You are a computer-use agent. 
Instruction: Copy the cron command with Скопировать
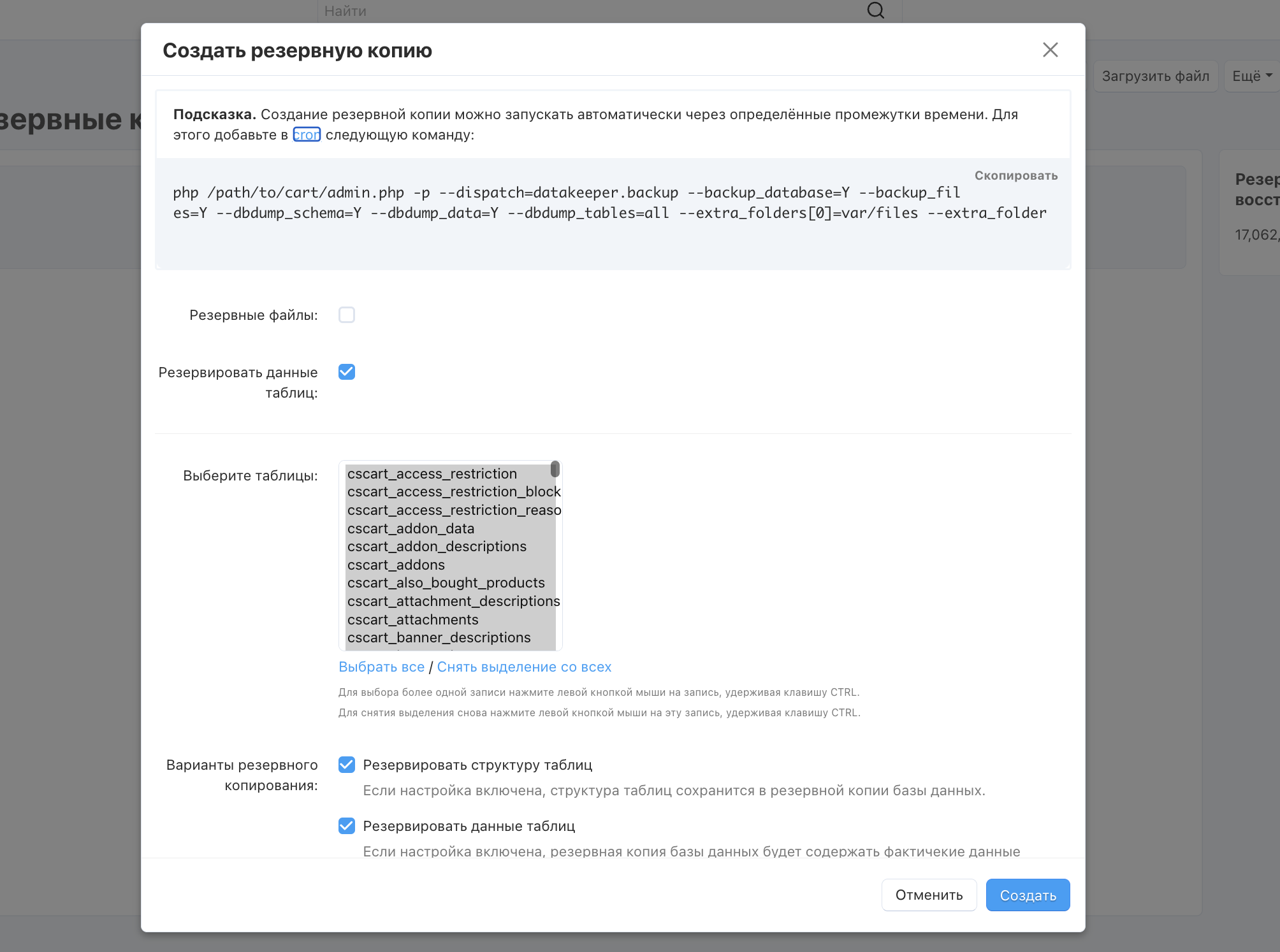click(x=1015, y=175)
